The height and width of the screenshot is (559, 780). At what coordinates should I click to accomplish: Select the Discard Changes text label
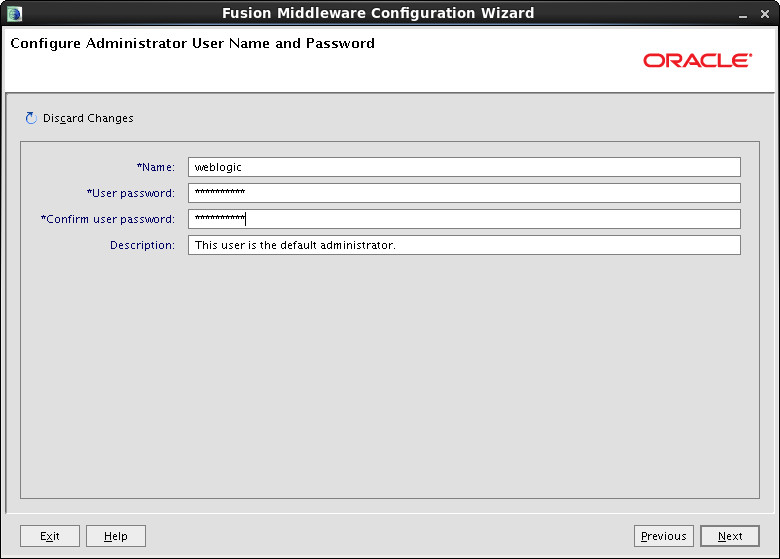[x=88, y=118]
